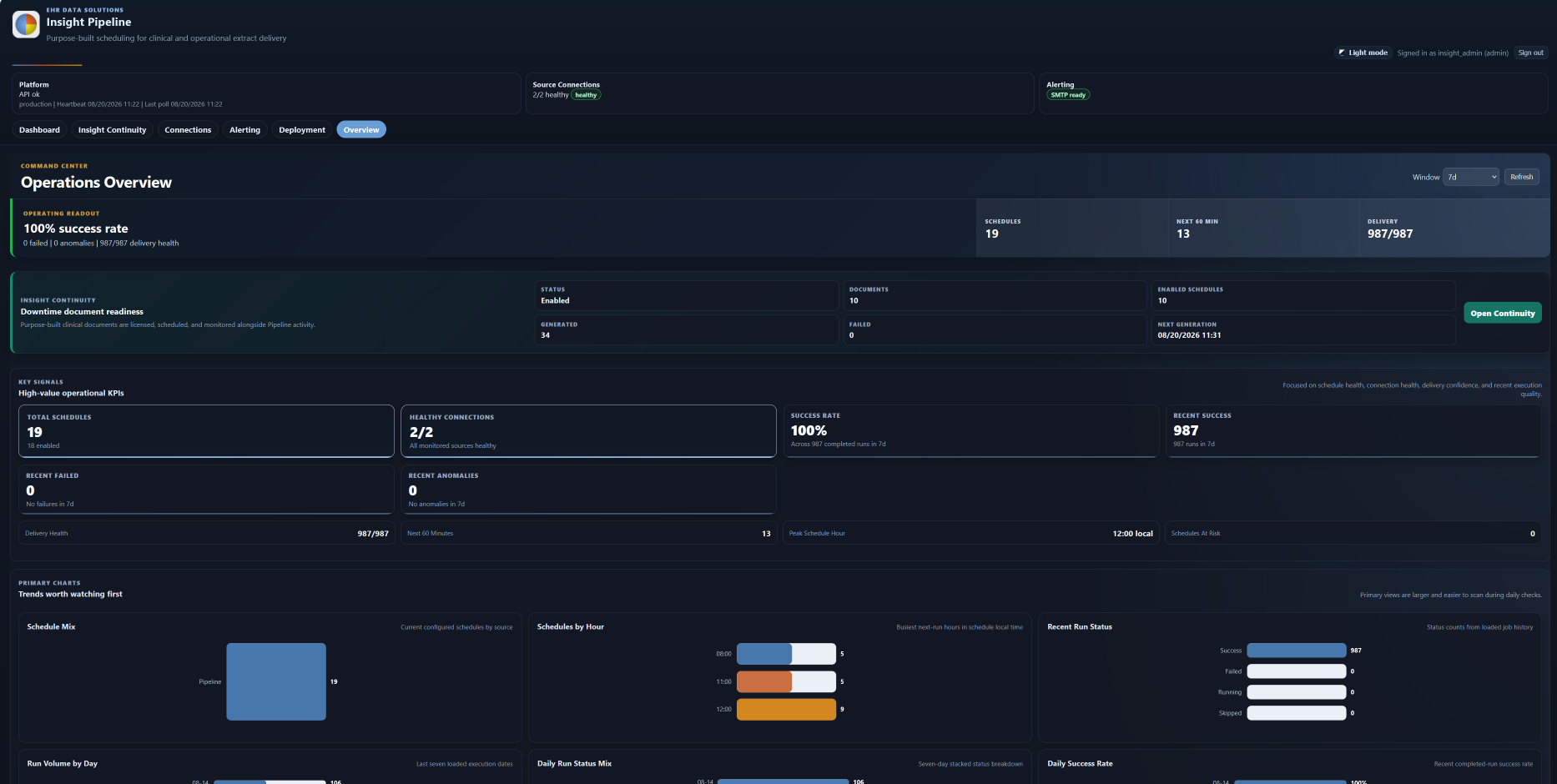This screenshot has width=1557, height=784.
Task: Open the Window 7d dropdown
Action: tap(1471, 177)
